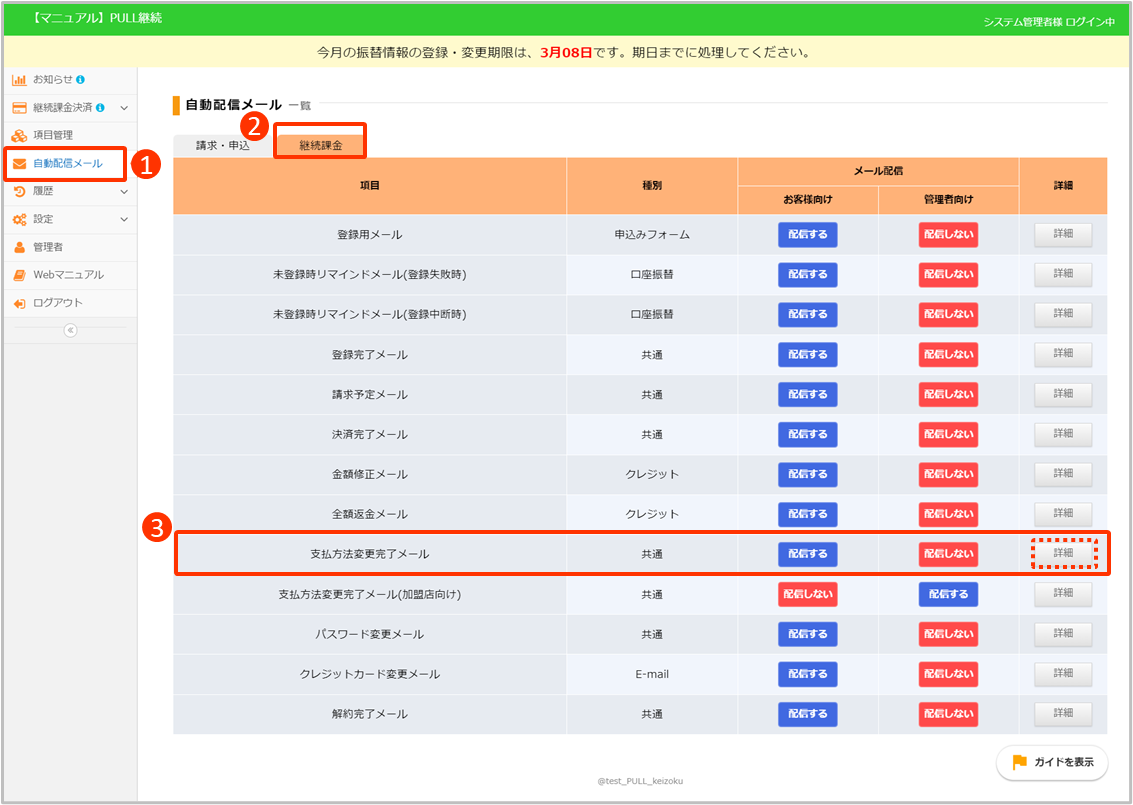
Task: Open 詳細 for 支払方法変更完了メール row
Action: click(x=1063, y=553)
